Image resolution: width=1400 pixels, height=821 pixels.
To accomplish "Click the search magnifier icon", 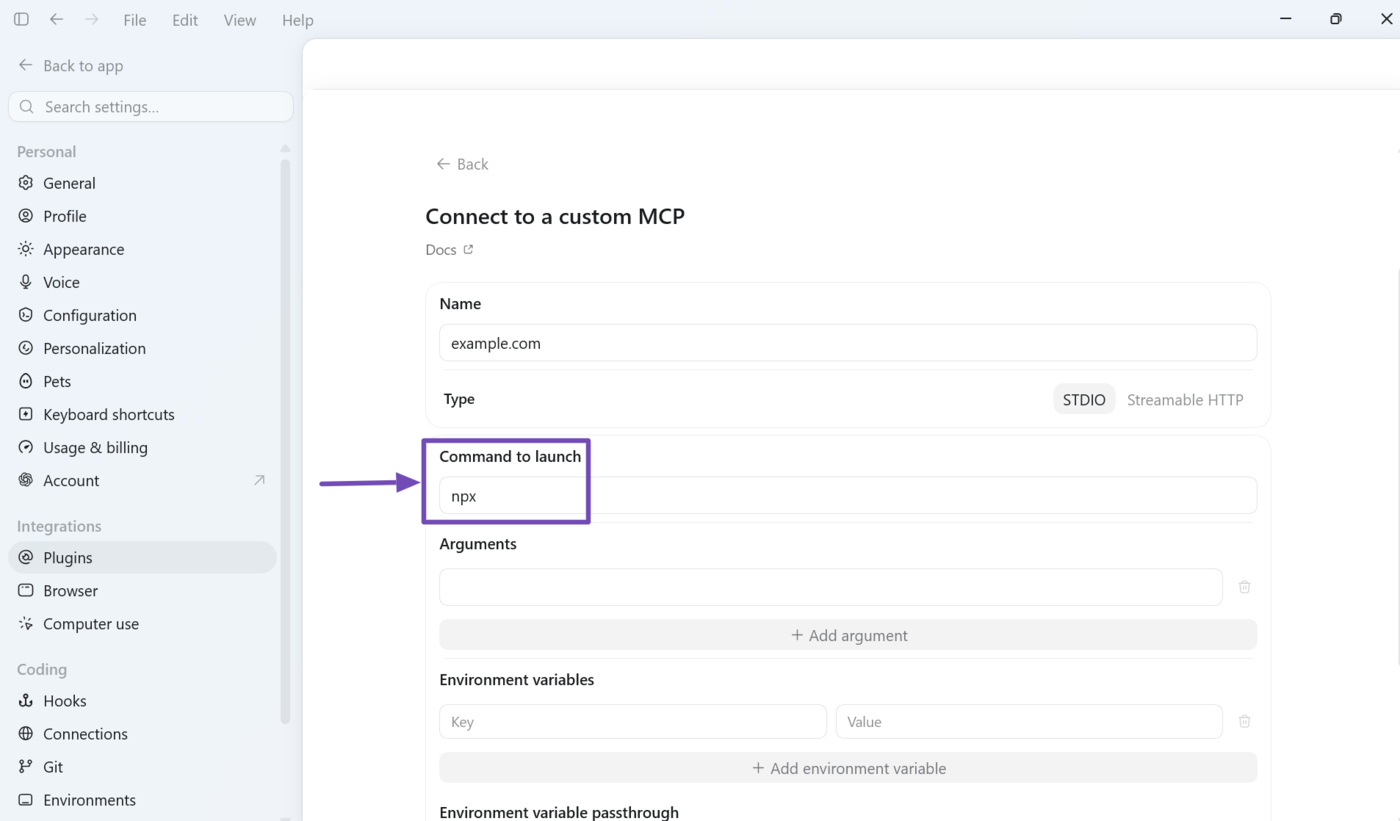I will pos(27,107).
